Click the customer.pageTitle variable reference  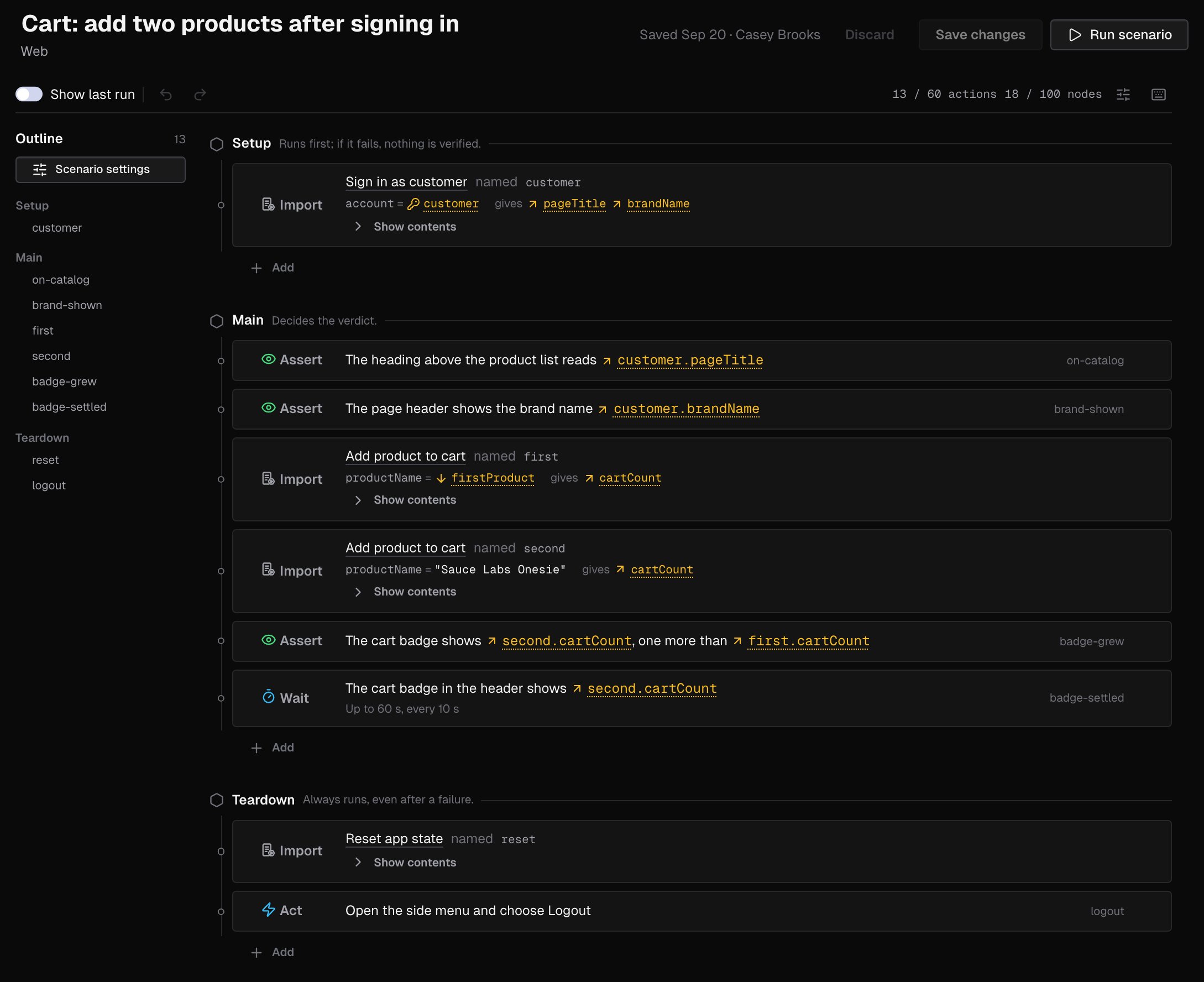click(x=690, y=361)
